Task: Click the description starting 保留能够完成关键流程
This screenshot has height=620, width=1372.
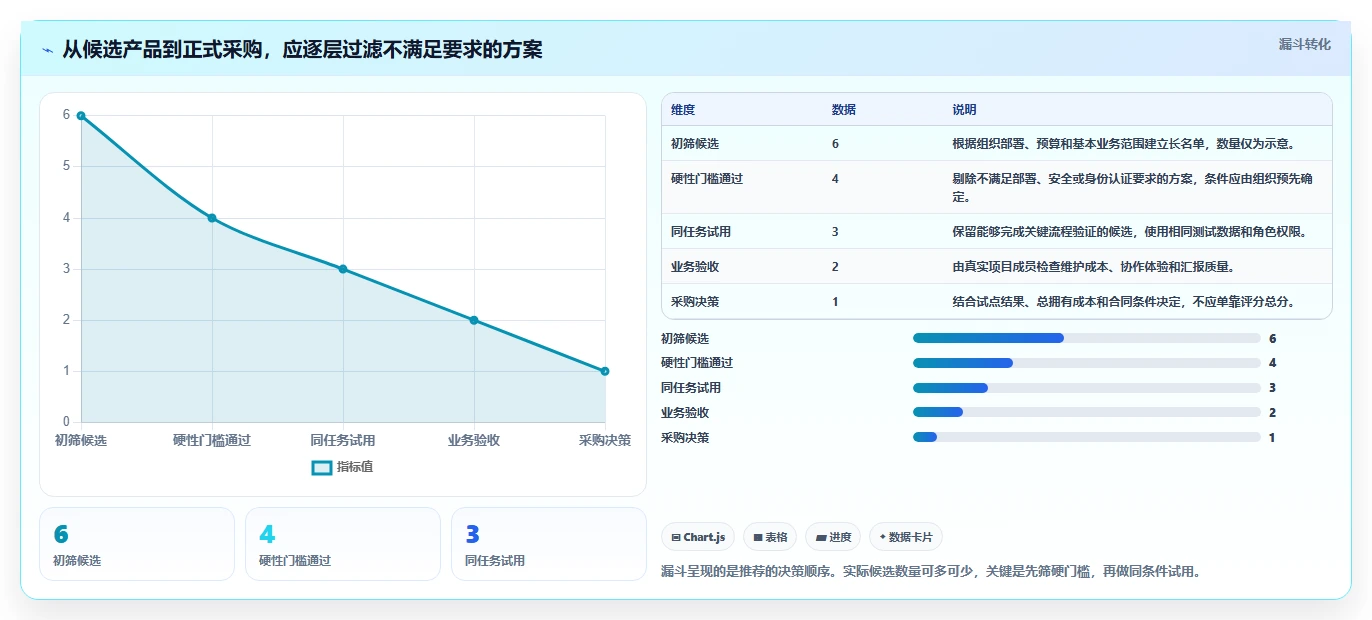Action: coord(1130,232)
